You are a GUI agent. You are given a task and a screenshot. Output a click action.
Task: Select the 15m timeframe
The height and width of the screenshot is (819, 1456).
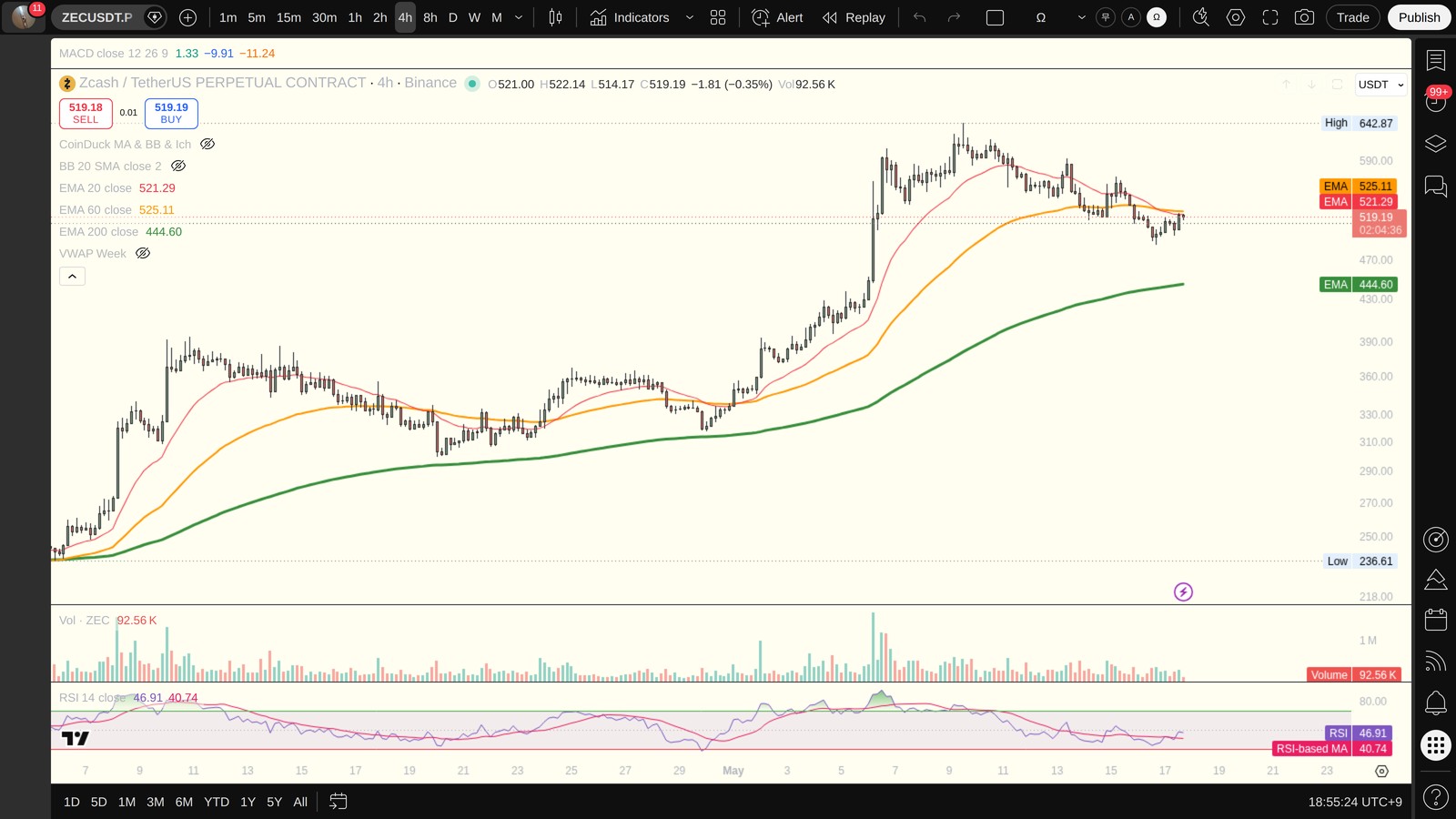tap(288, 17)
